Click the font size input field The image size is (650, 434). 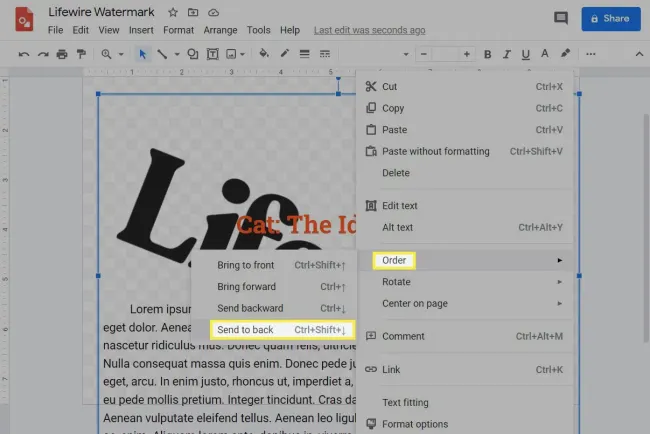click(x=445, y=54)
